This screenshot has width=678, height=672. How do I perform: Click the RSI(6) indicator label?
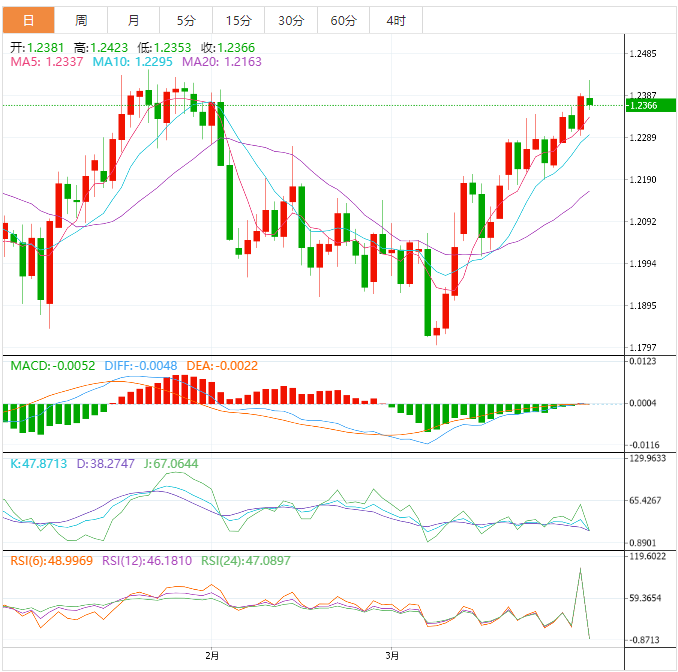pyautogui.click(x=49, y=561)
